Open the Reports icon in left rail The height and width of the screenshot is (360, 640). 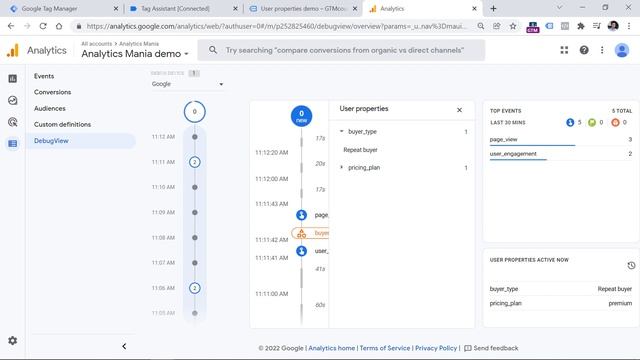pos(13,78)
